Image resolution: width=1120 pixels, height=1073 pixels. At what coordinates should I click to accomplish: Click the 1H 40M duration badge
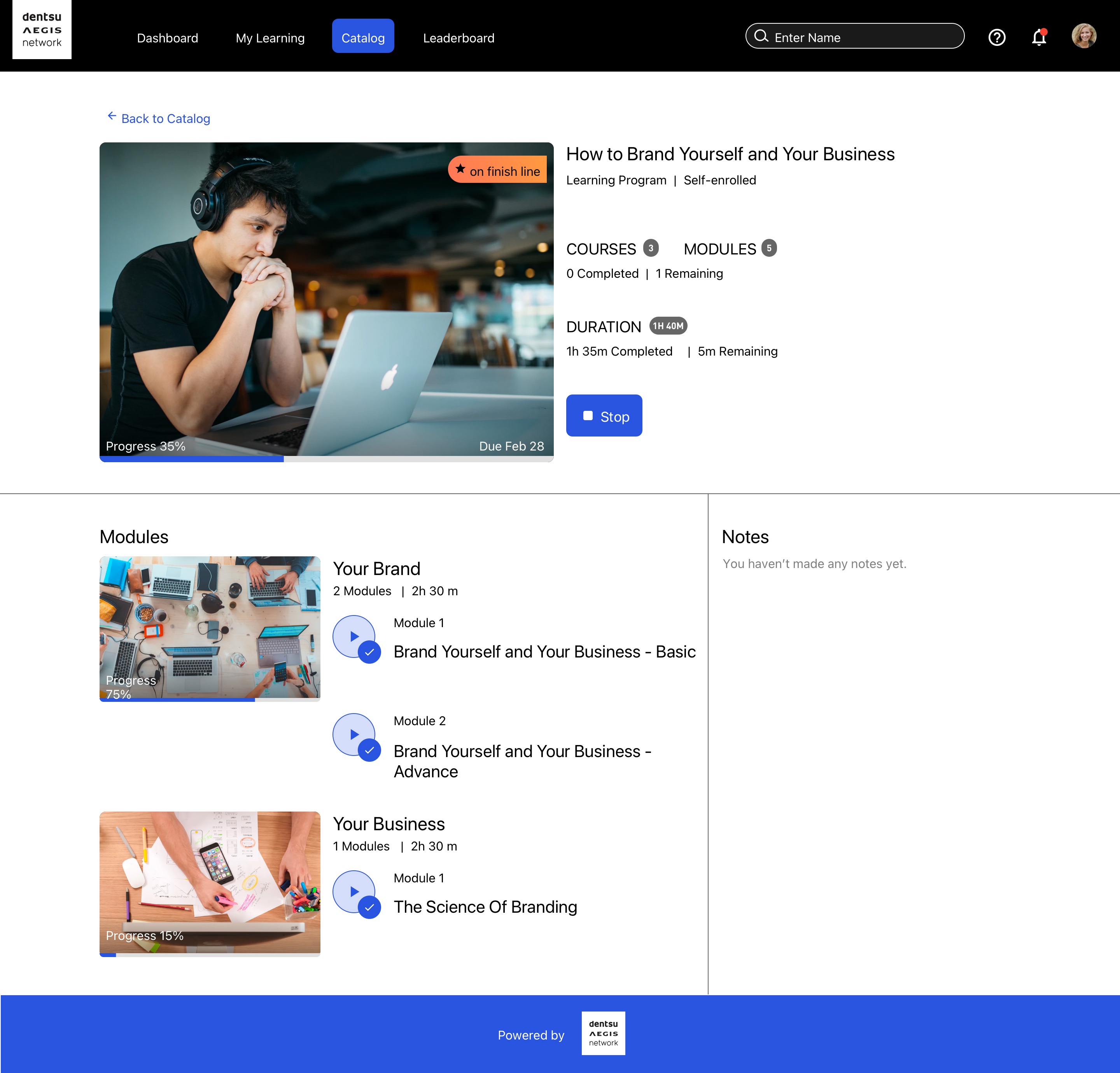click(668, 326)
